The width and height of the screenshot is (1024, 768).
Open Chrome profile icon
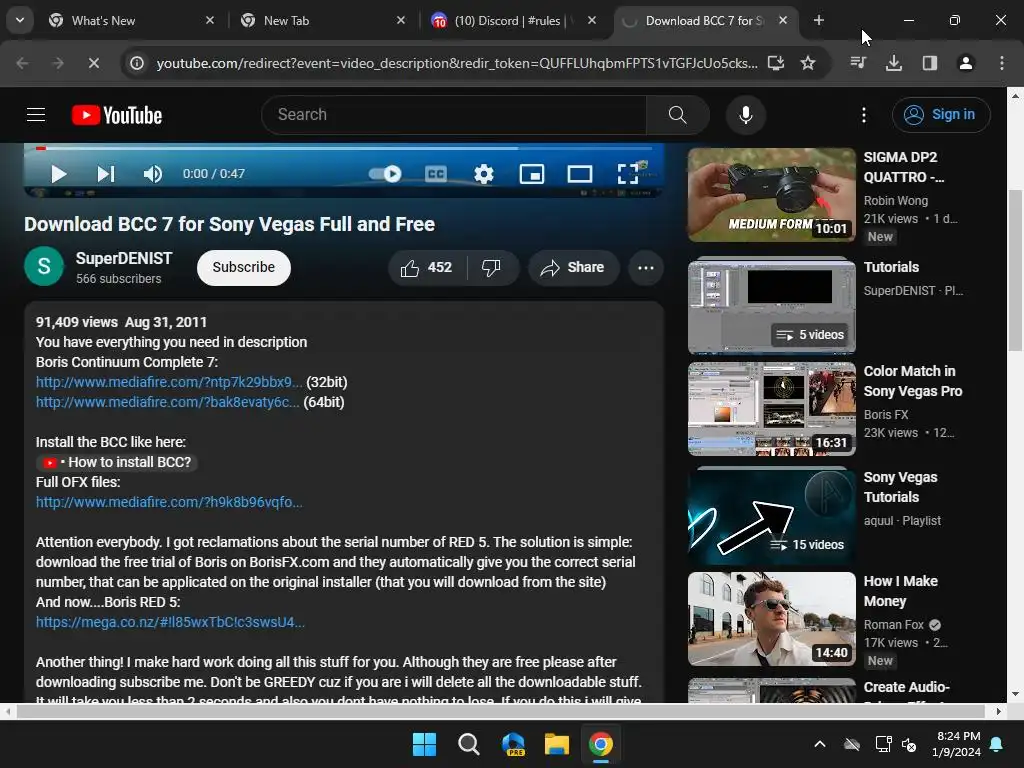965,63
